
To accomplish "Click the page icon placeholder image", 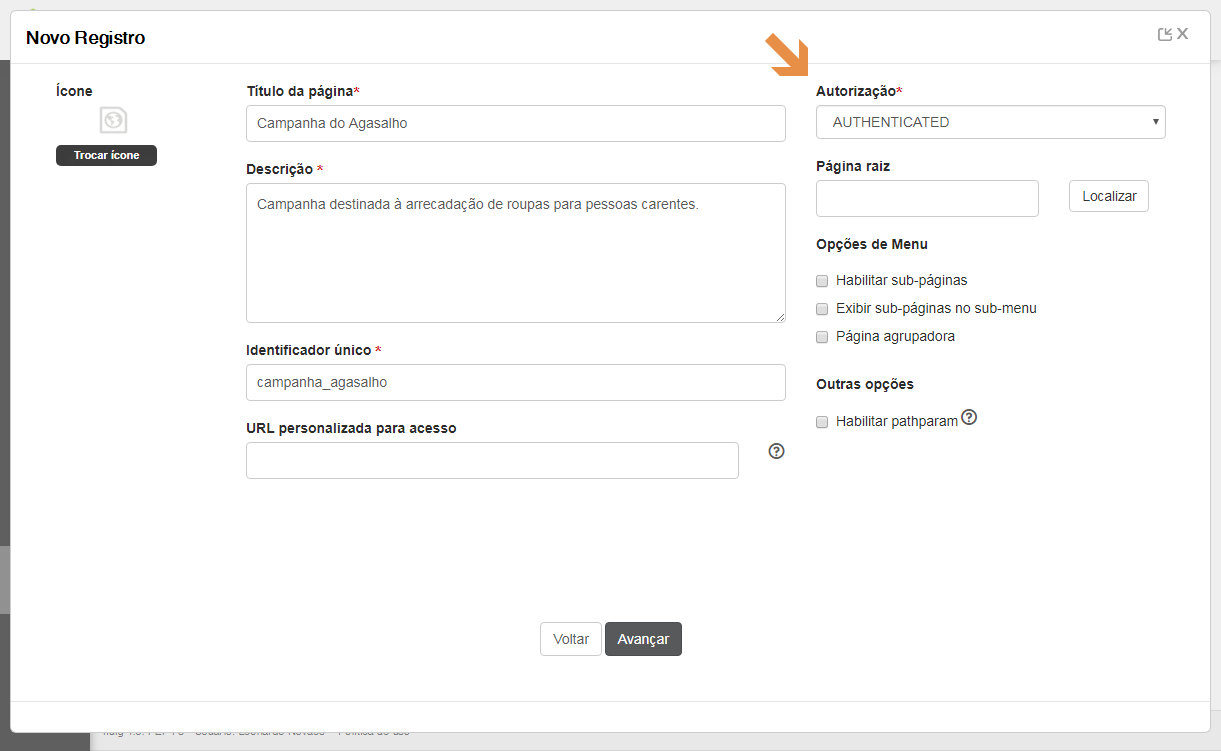I will [113, 121].
